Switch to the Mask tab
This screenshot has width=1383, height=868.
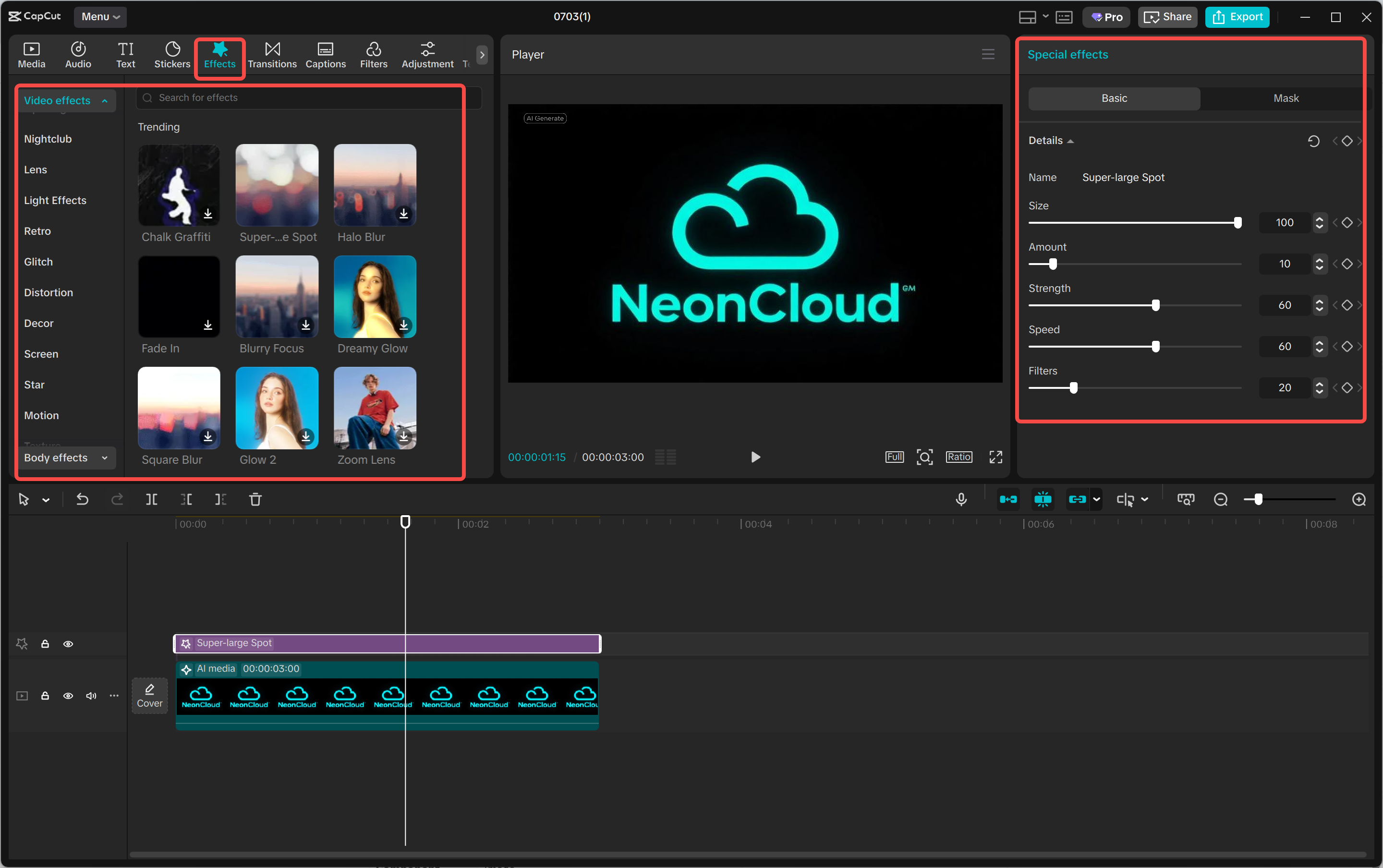point(1286,98)
